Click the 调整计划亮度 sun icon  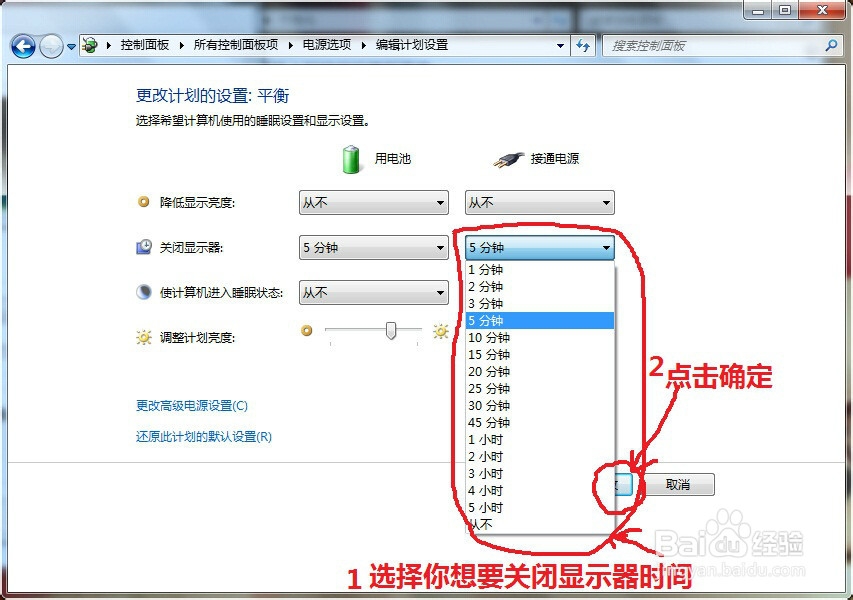pos(144,337)
